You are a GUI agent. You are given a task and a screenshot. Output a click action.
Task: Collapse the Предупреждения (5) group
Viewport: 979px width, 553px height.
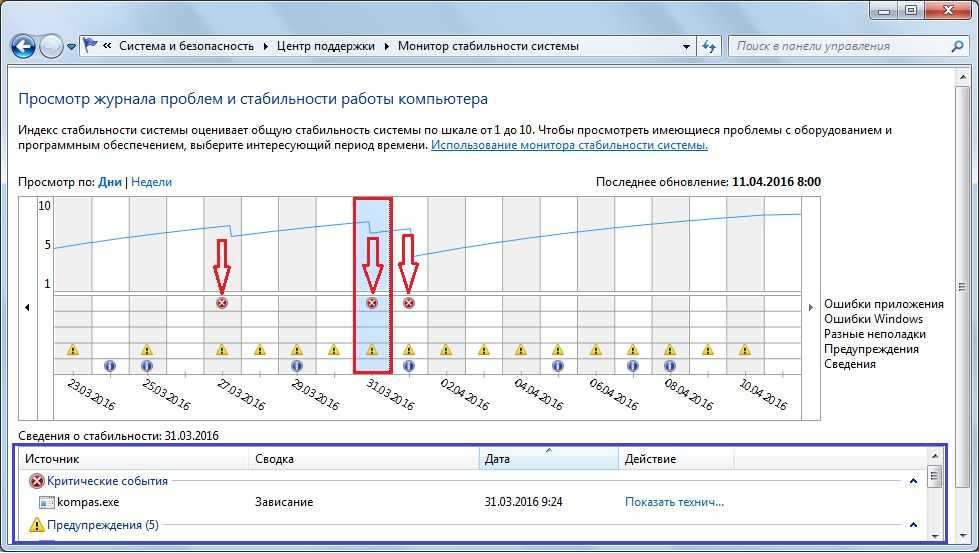pyautogui.click(x=913, y=524)
